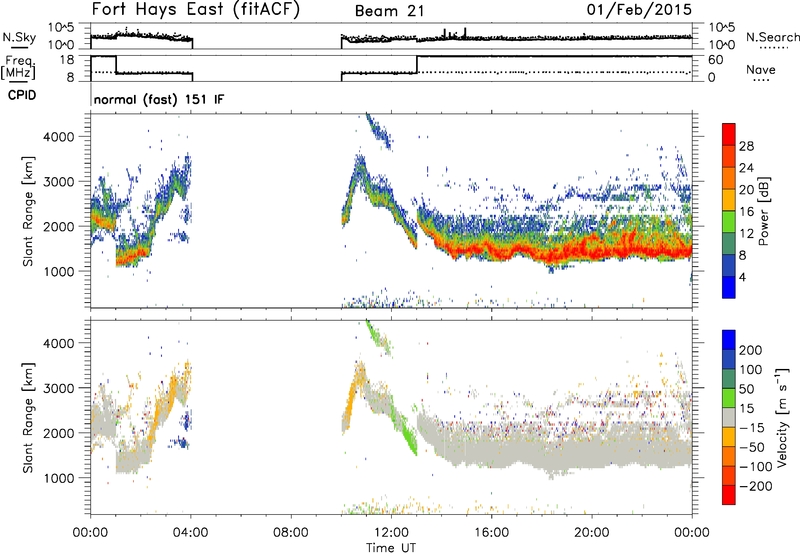Click blue velocity patch near 04:00 UT
This screenshot has height=554, width=800.
point(180,442)
